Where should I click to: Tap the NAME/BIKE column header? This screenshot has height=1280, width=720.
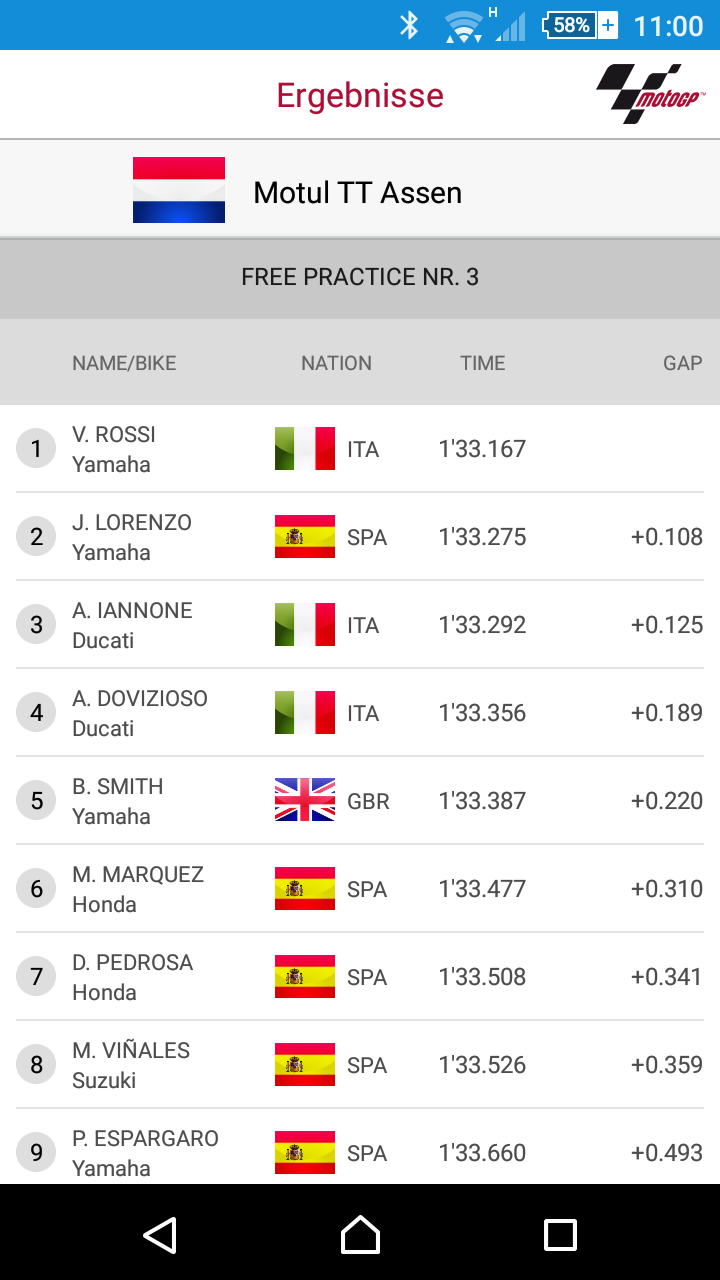point(124,363)
